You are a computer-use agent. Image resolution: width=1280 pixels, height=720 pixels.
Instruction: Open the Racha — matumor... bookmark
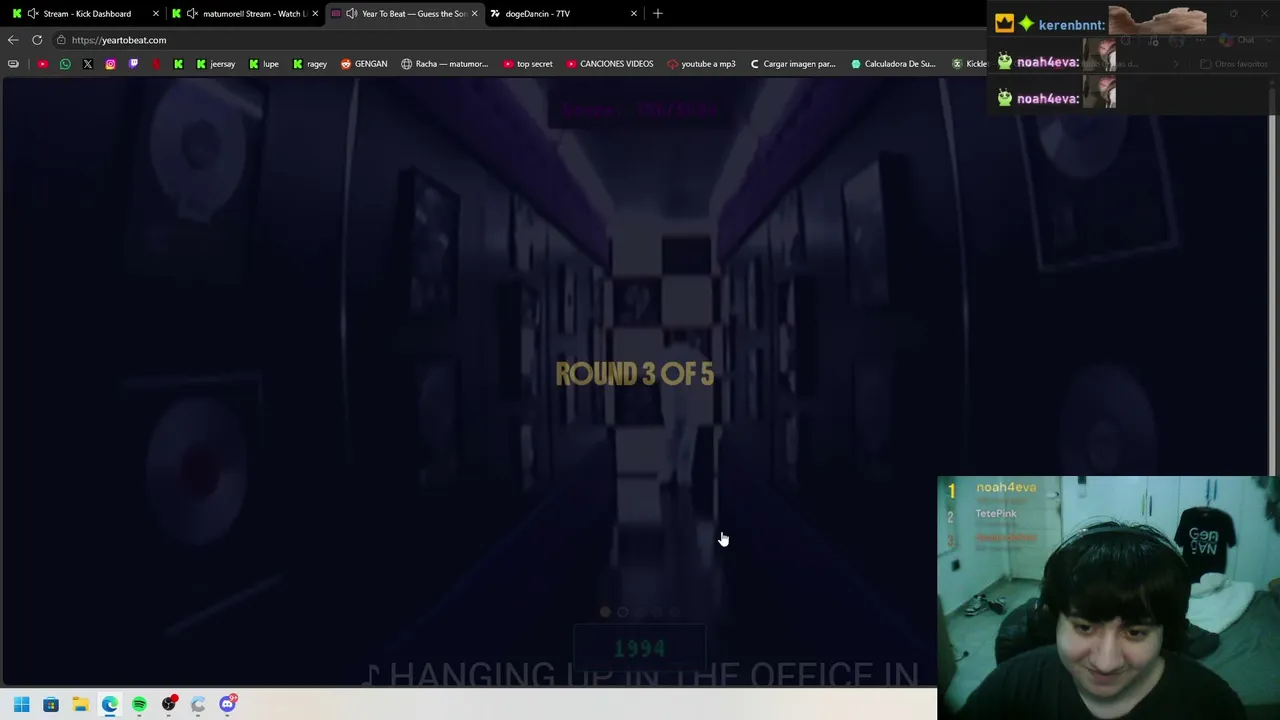(444, 64)
